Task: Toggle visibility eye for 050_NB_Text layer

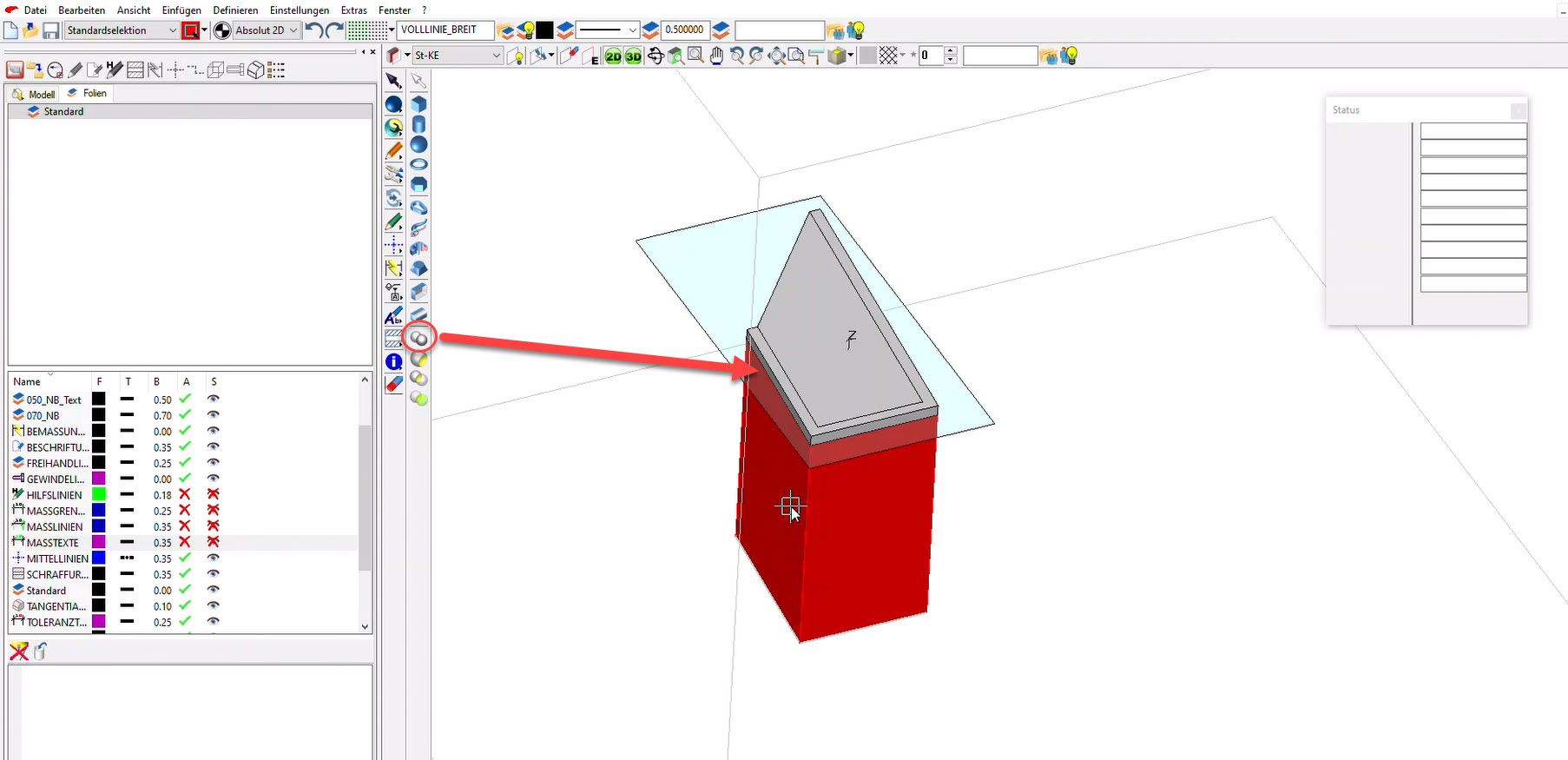Action: click(x=213, y=400)
